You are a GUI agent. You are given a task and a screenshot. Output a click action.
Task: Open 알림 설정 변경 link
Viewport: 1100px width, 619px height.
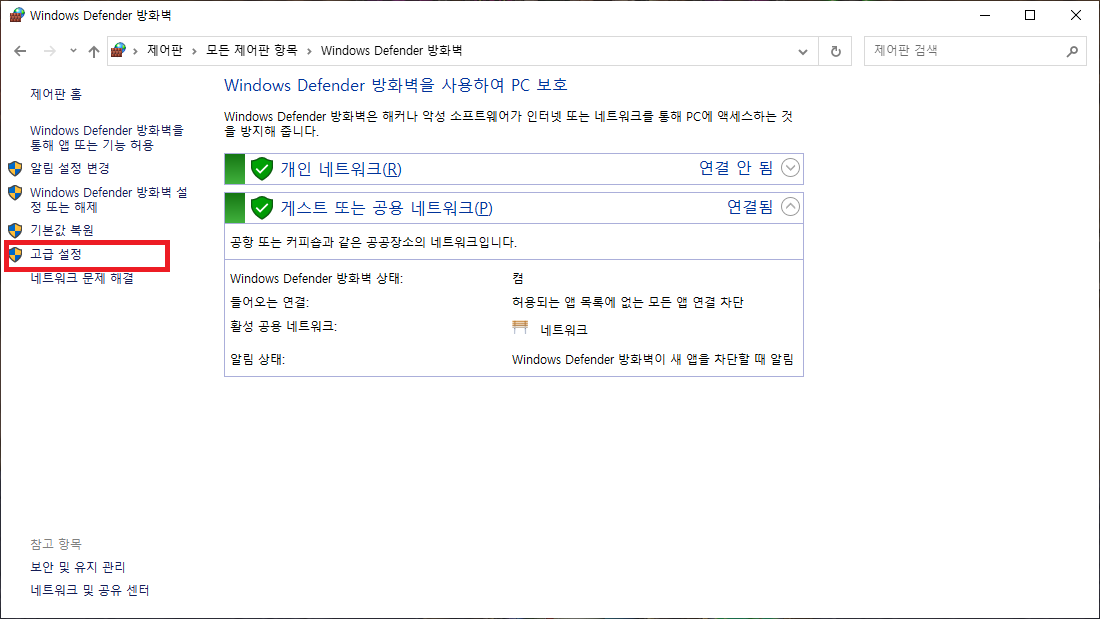(69, 168)
